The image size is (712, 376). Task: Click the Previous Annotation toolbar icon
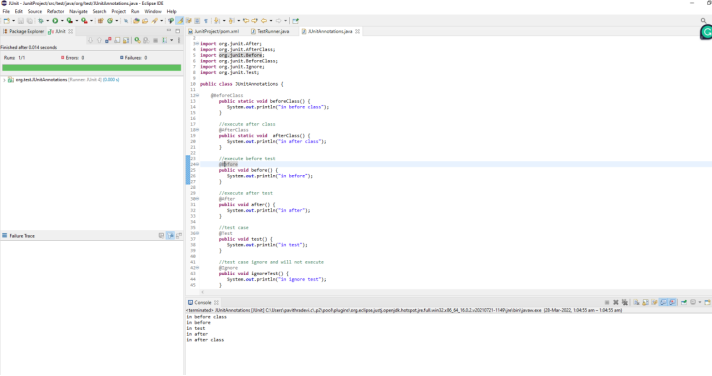231,20
